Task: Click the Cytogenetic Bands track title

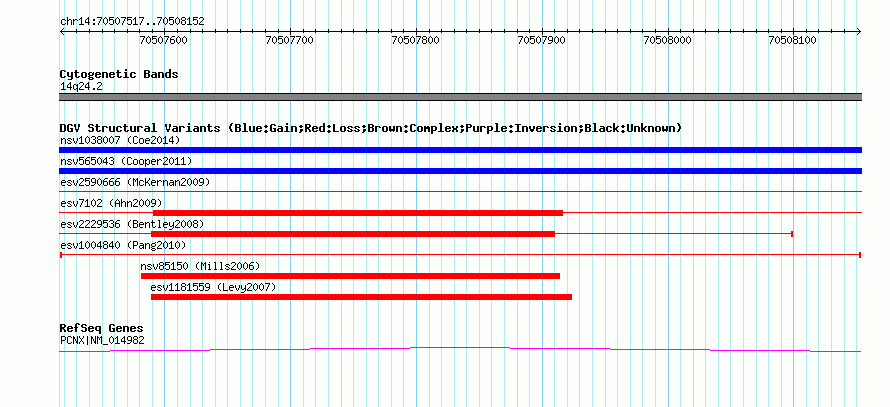Action: (x=119, y=74)
